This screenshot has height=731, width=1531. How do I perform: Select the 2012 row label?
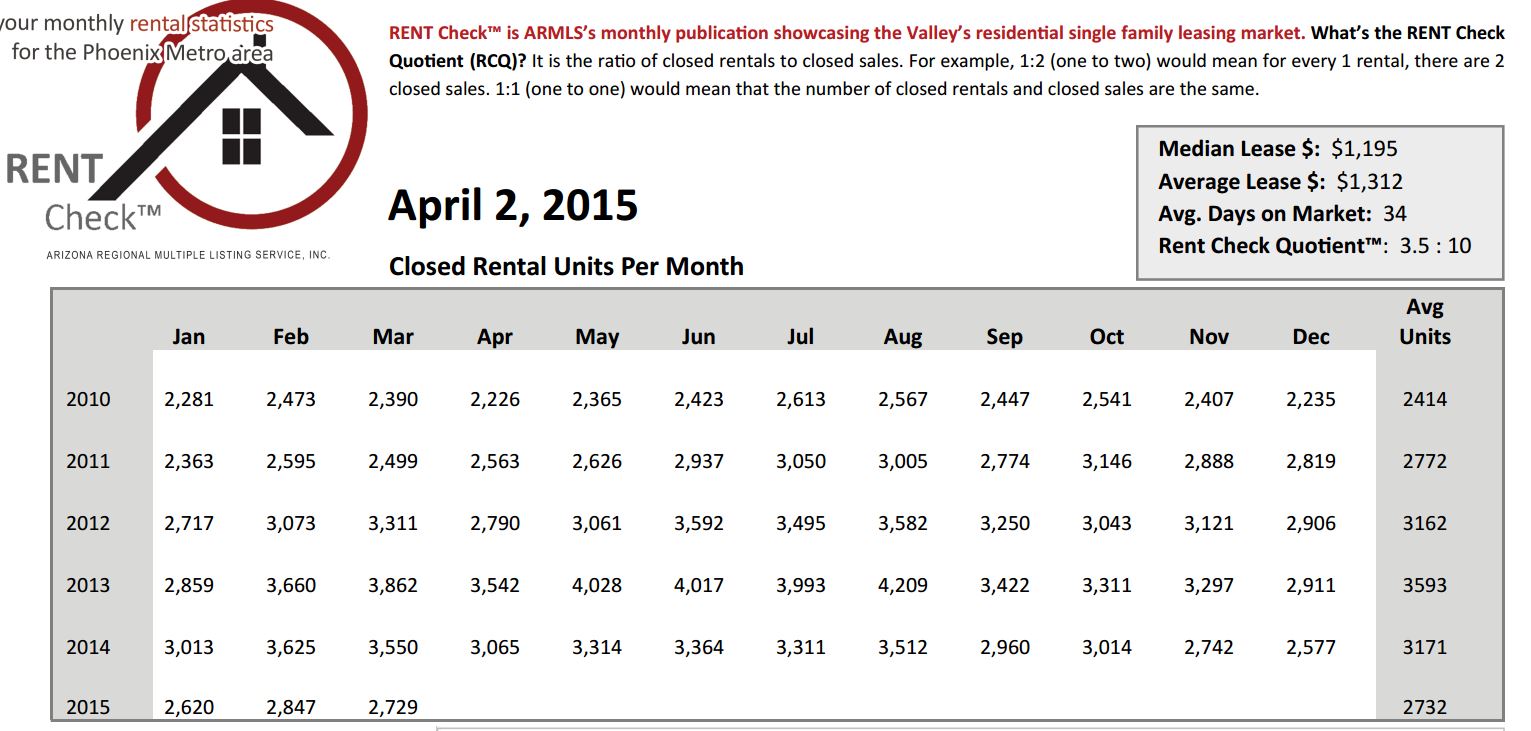pyautogui.click(x=88, y=524)
